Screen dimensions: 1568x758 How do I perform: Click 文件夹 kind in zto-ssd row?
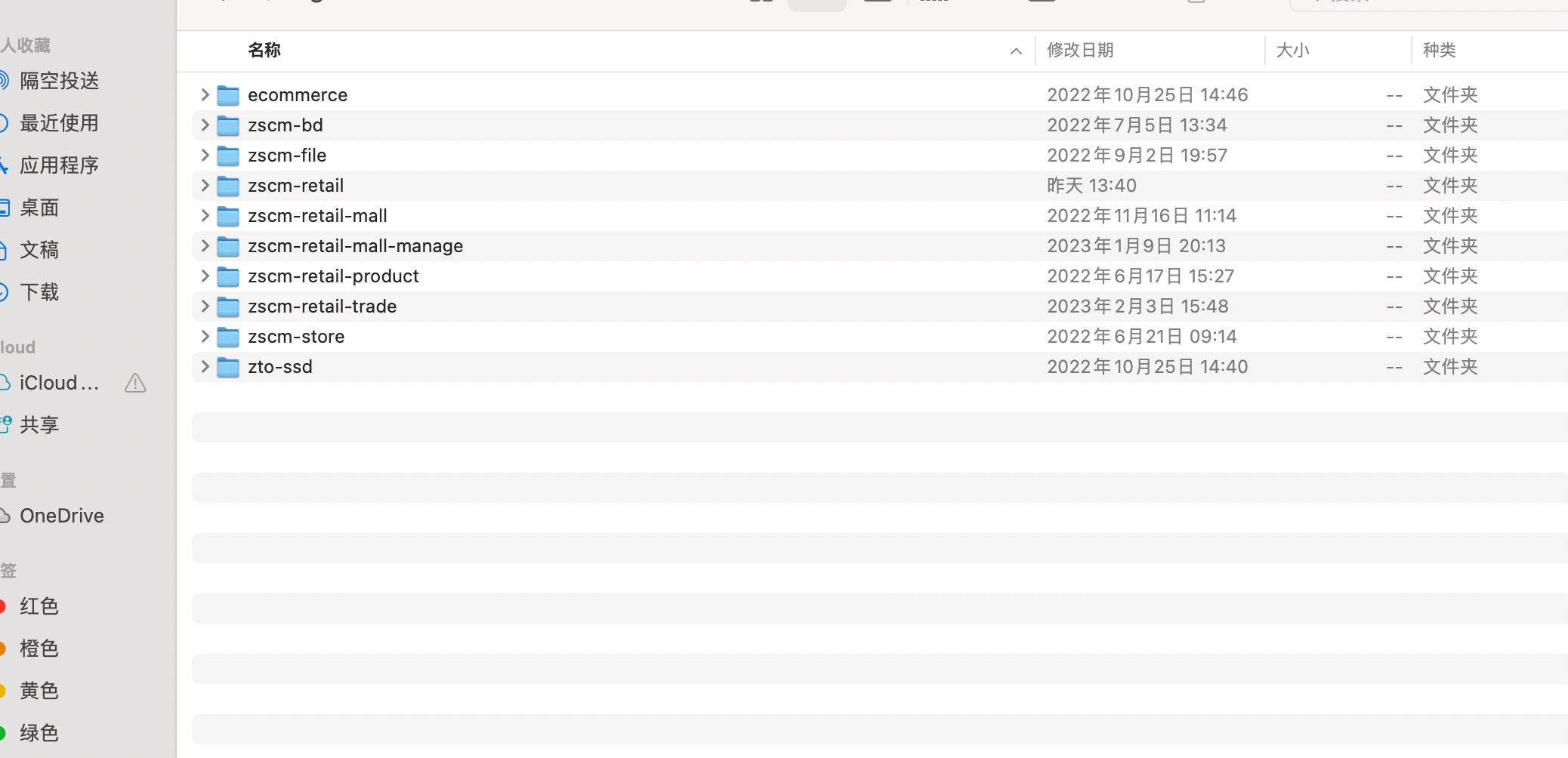(1450, 367)
